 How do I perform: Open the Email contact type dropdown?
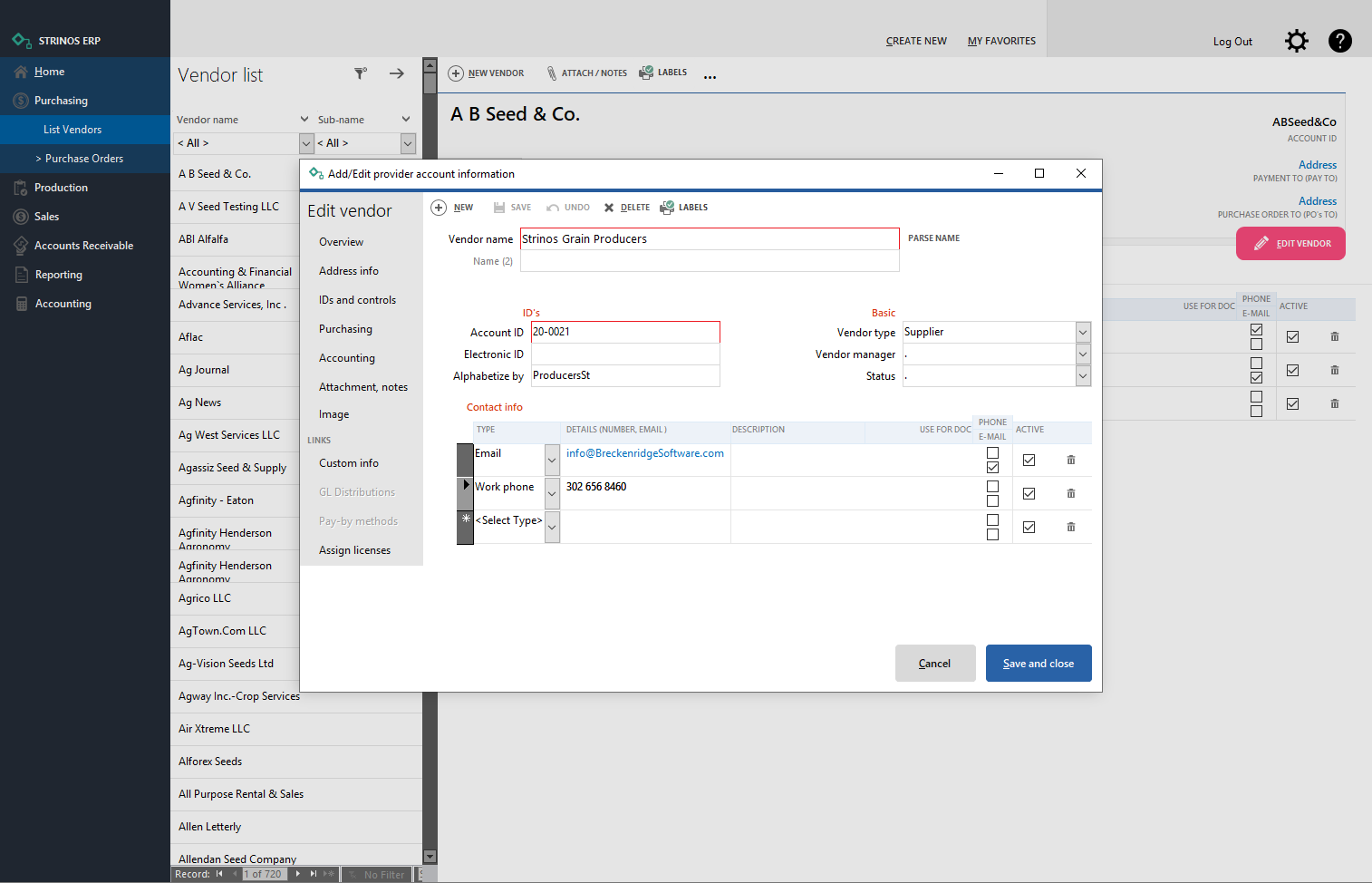[552, 460]
